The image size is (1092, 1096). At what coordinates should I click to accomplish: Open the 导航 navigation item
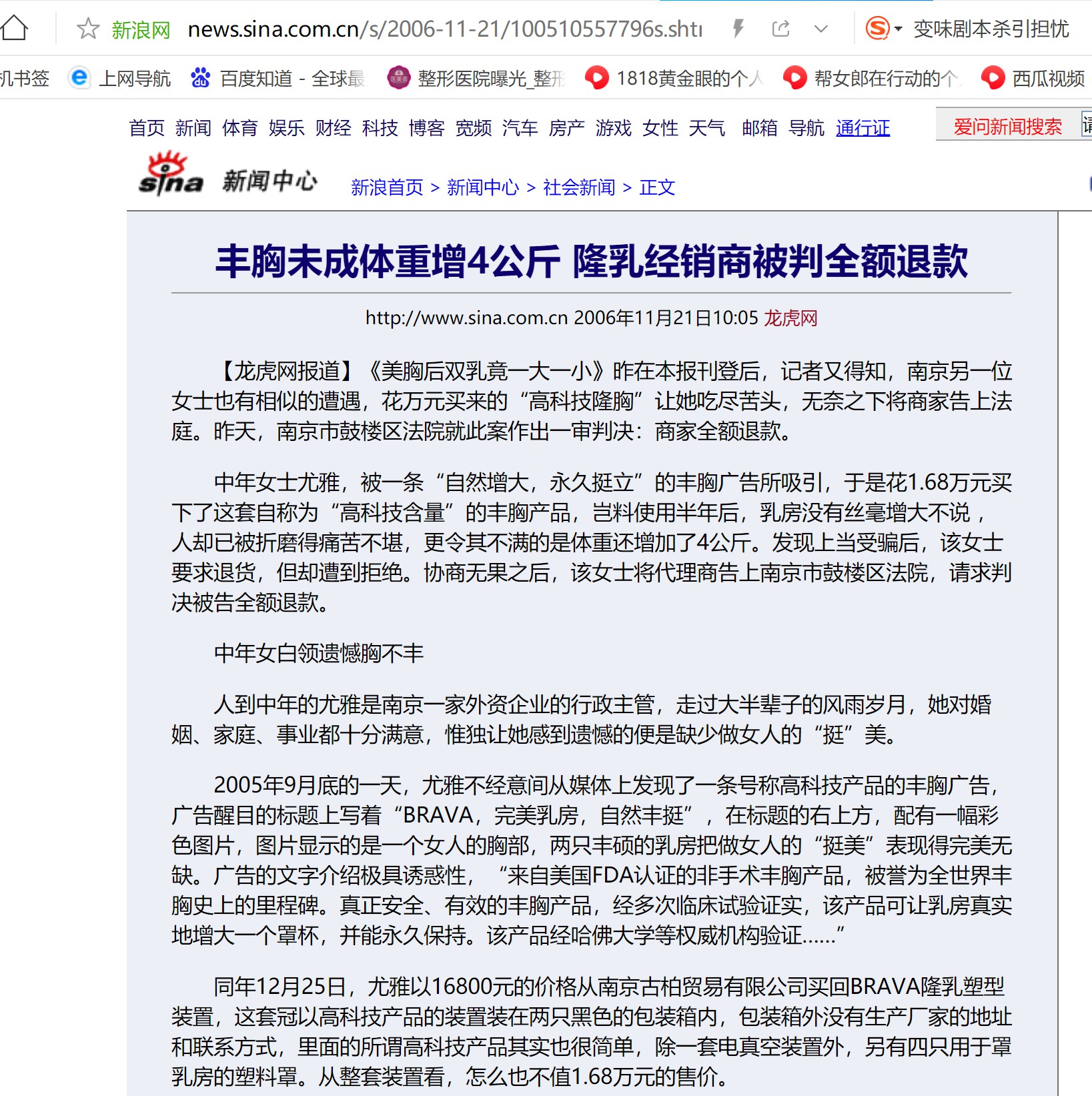click(806, 127)
